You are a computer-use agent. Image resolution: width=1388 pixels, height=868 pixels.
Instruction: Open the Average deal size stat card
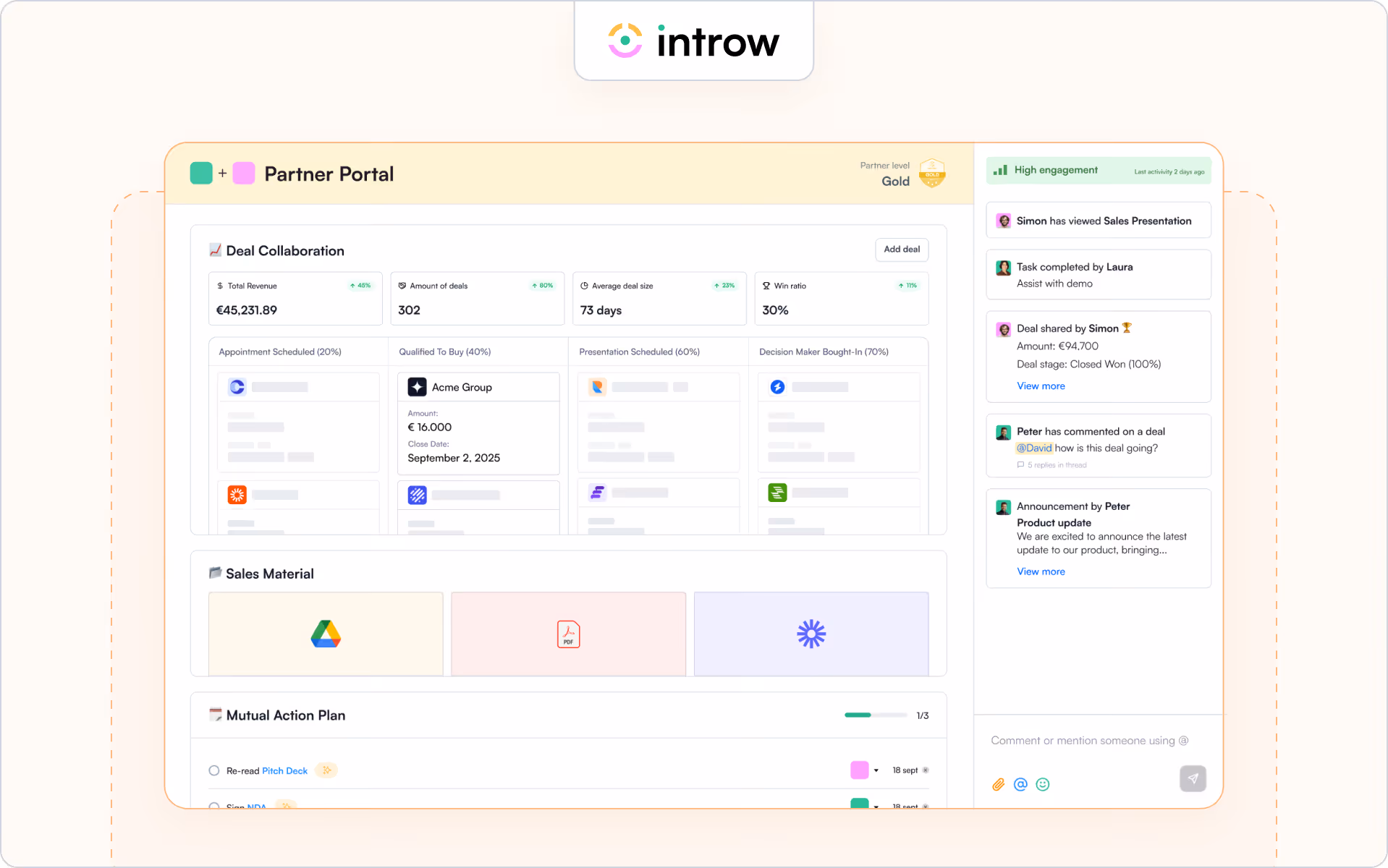click(x=659, y=299)
